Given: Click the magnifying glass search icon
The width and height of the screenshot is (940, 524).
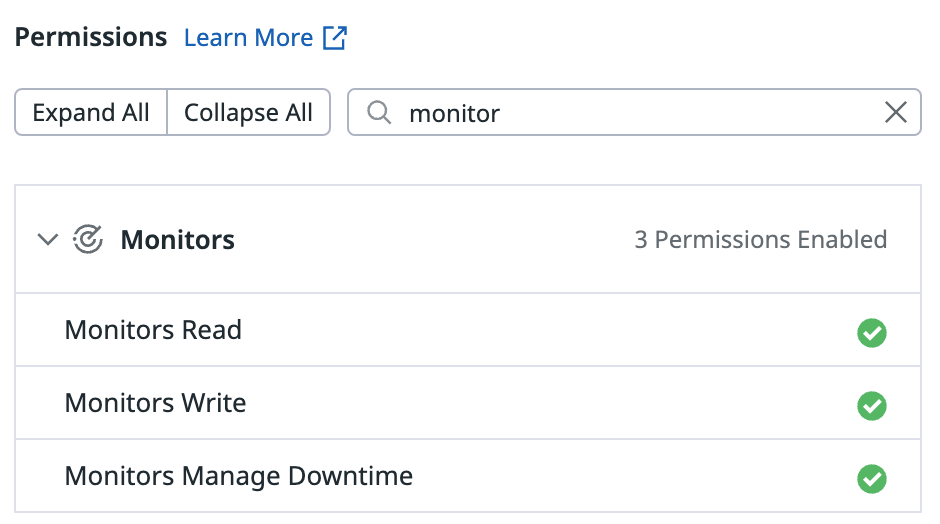Looking at the screenshot, I should 379,113.
